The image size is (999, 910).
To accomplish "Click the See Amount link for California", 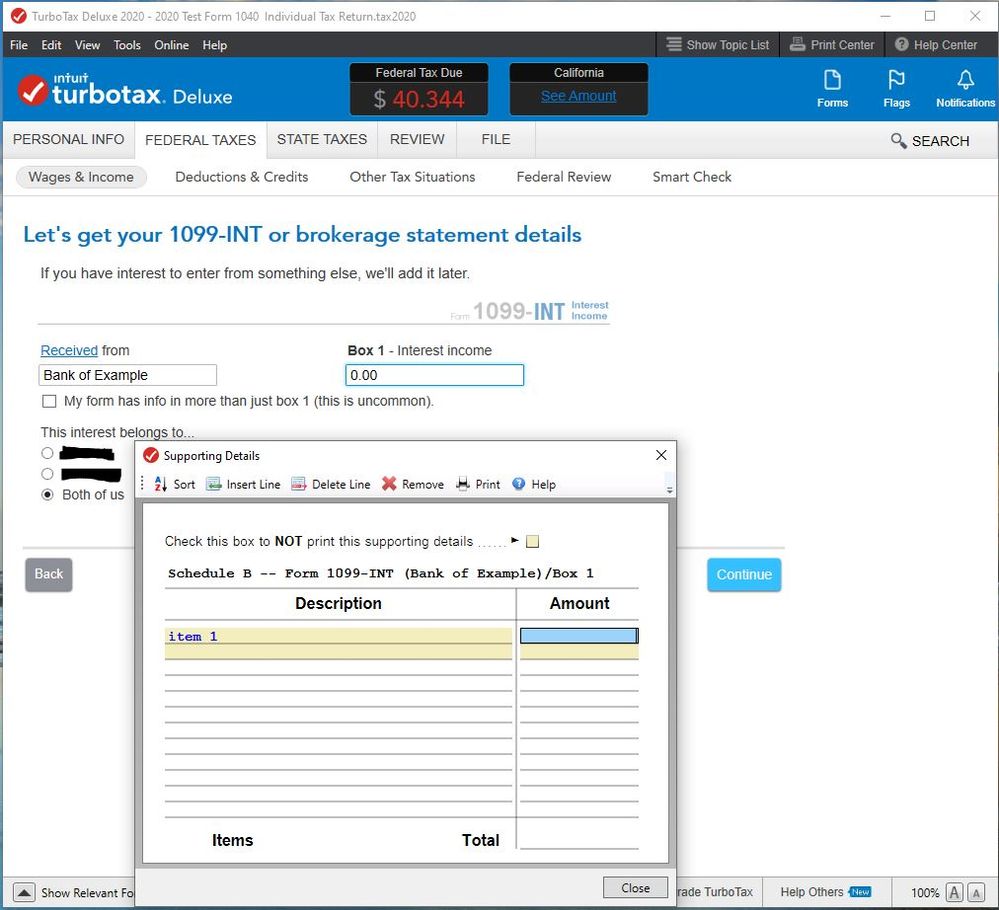I will point(579,96).
